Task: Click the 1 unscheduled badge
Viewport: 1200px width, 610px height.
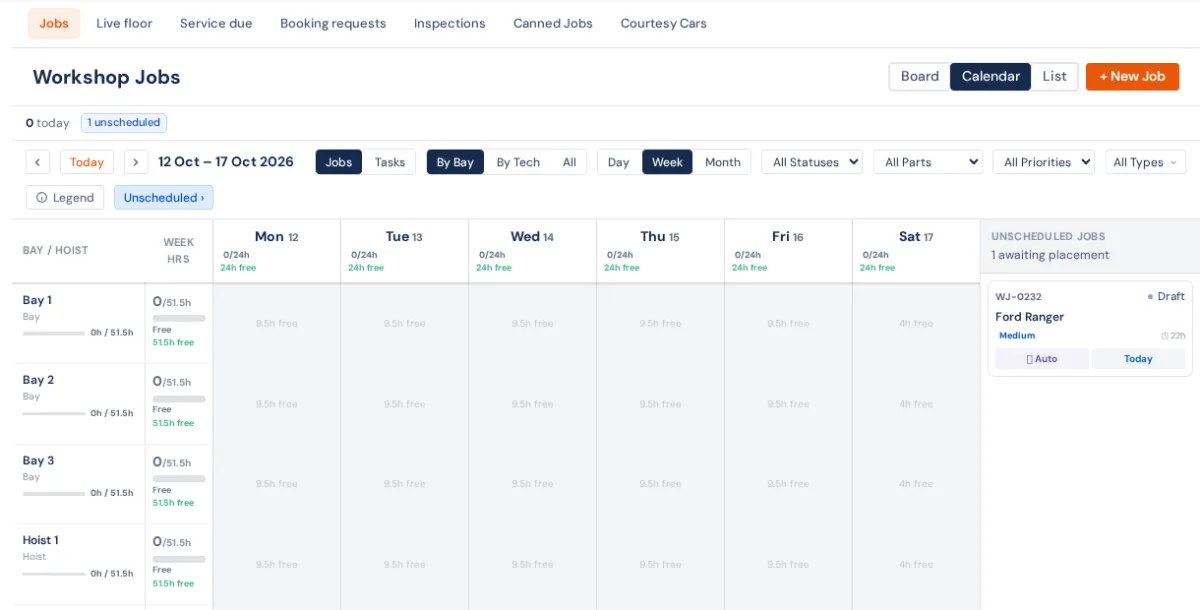Action: click(x=124, y=123)
